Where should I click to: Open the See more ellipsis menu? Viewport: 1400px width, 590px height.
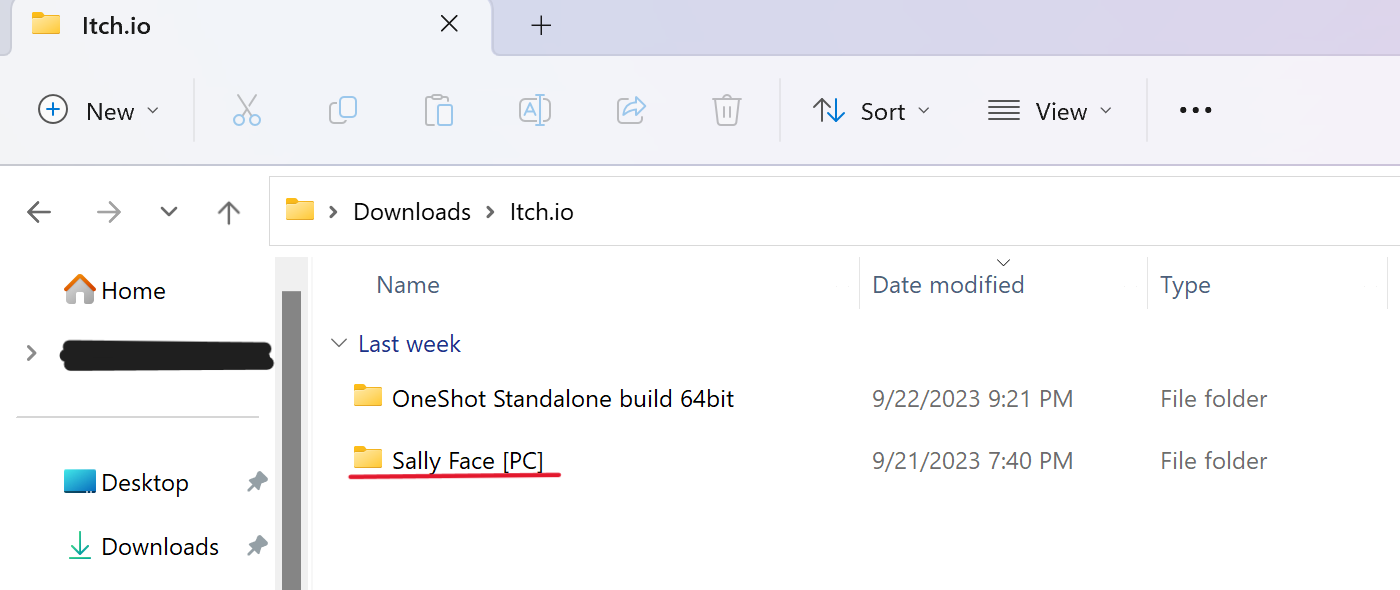pyautogui.click(x=1195, y=111)
